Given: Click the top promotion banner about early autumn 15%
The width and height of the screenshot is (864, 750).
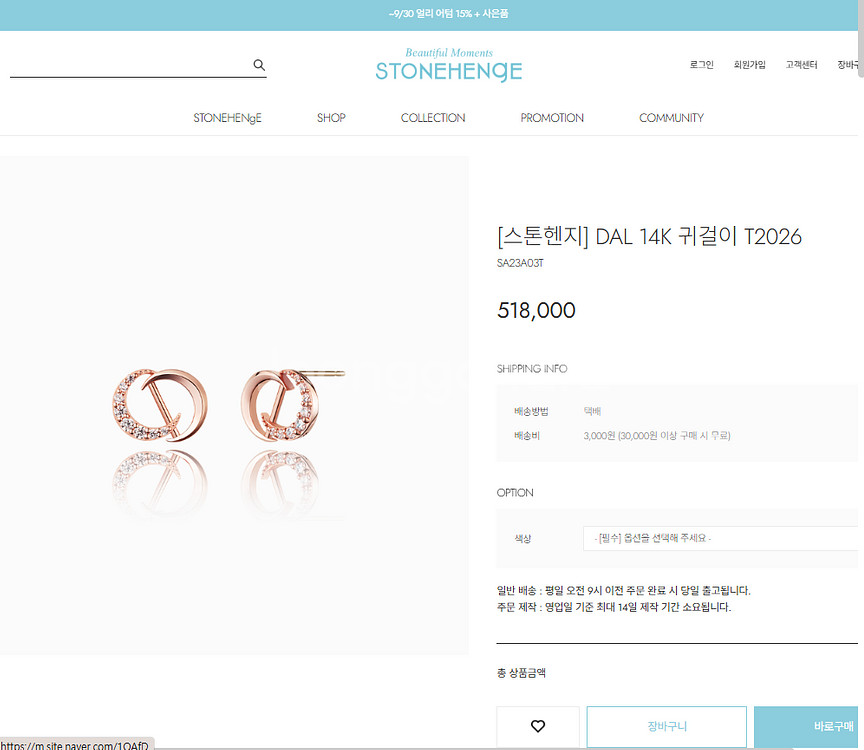Looking at the screenshot, I should (449, 14).
